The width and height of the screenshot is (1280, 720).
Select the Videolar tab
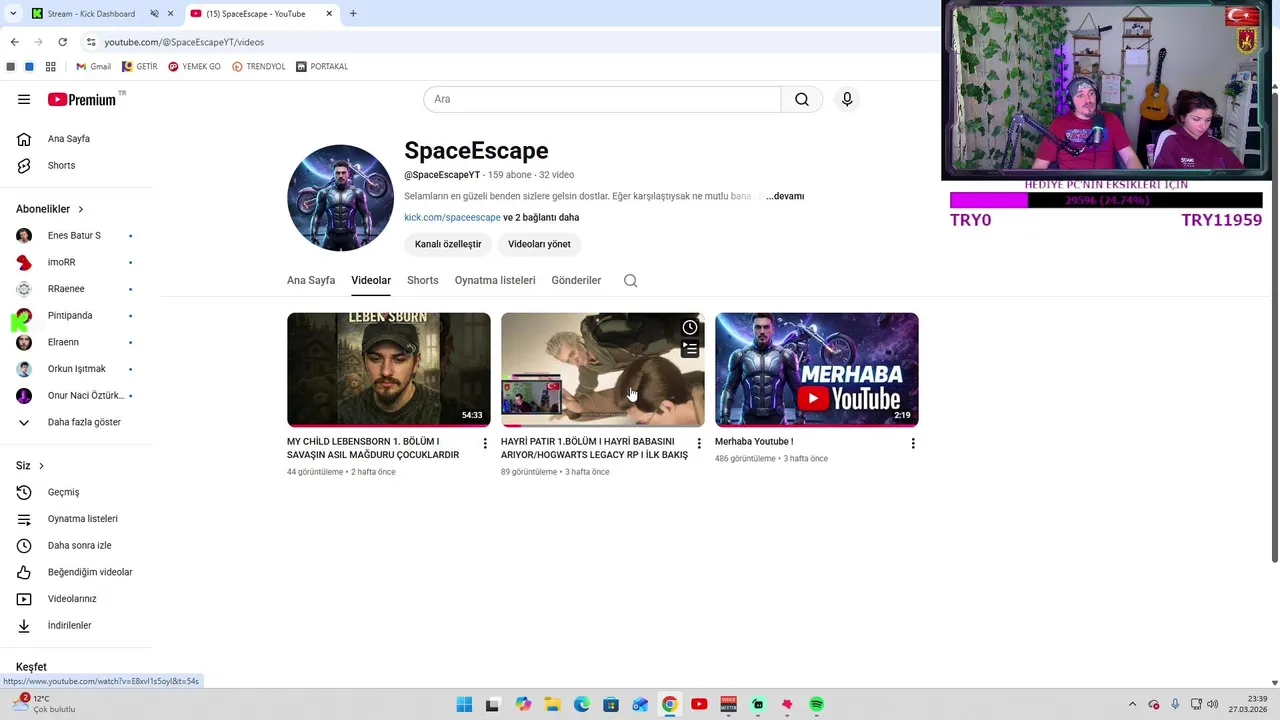[371, 280]
